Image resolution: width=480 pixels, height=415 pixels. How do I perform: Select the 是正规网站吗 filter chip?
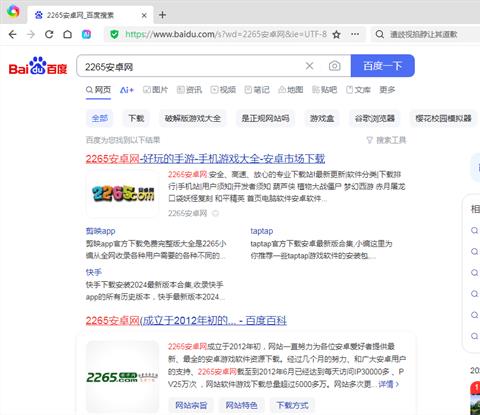coord(265,118)
